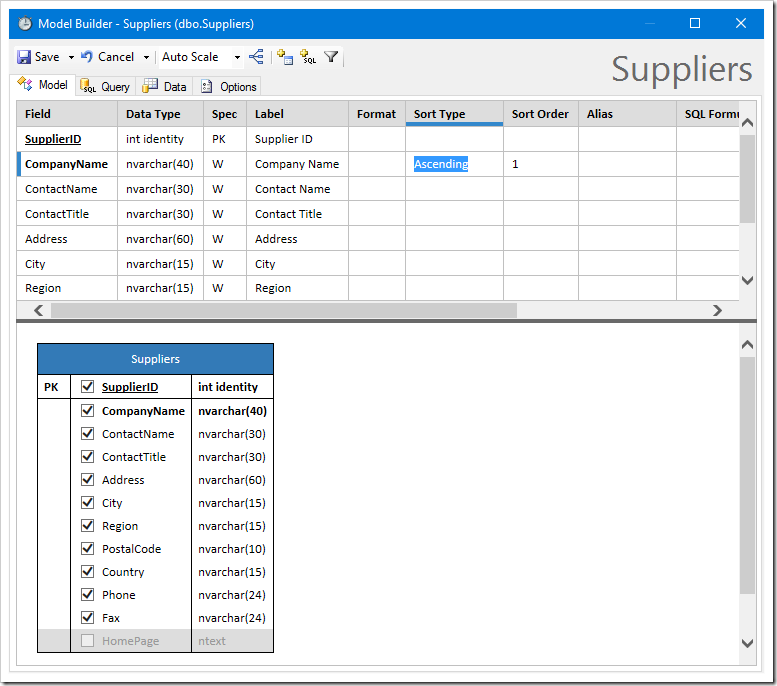Uncheck the SupplierID checkbox in diagram
777x686 pixels.
click(88, 386)
